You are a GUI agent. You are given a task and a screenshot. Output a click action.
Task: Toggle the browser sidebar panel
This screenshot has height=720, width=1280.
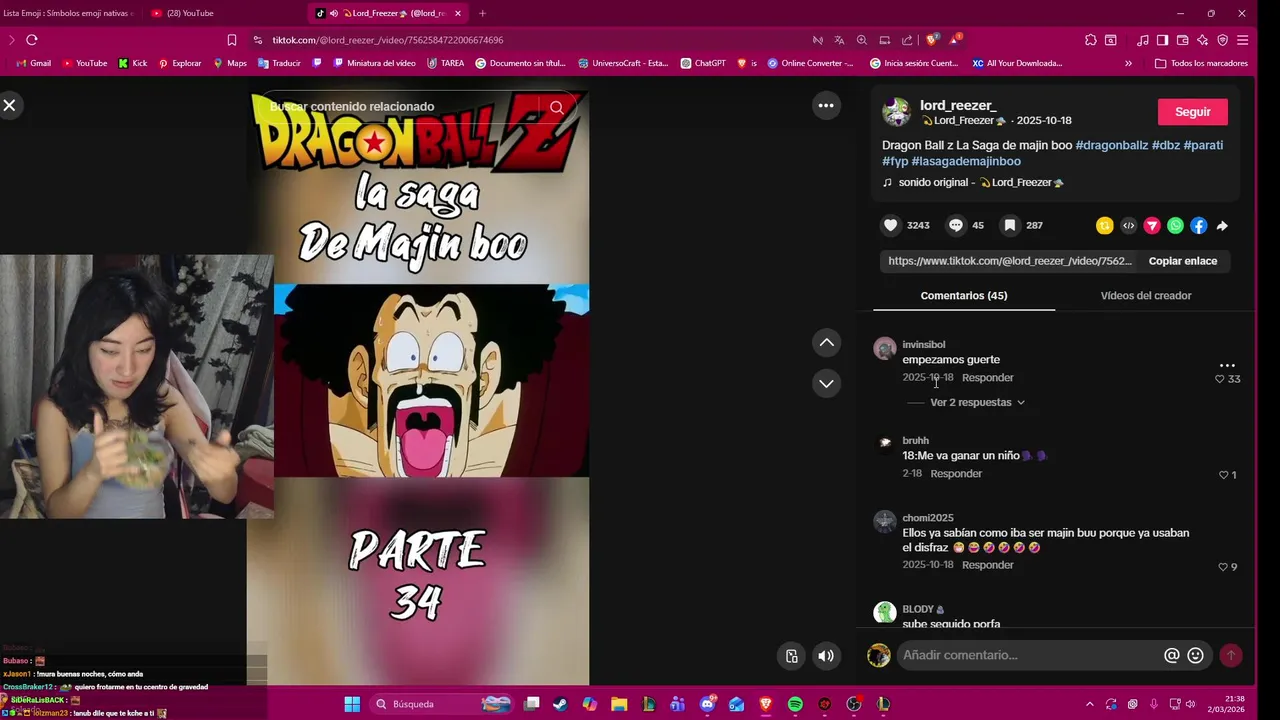click(x=1162, y=40)
